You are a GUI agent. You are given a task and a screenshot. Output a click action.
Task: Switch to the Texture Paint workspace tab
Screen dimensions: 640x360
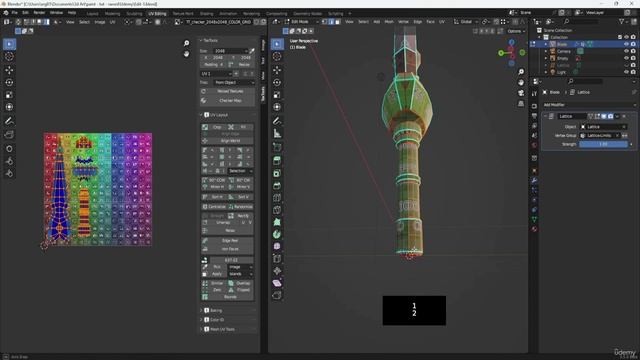pos(183,13)
